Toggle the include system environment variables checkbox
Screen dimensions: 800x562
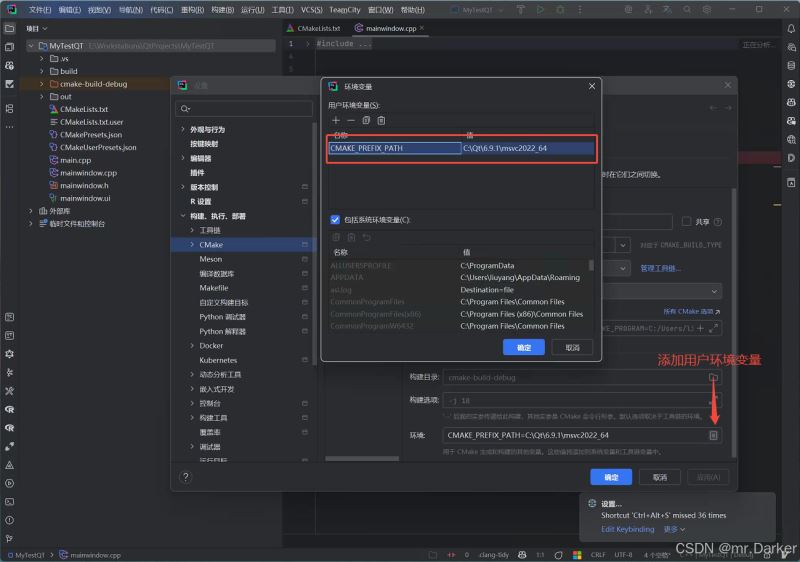click(x=335, y=220)
